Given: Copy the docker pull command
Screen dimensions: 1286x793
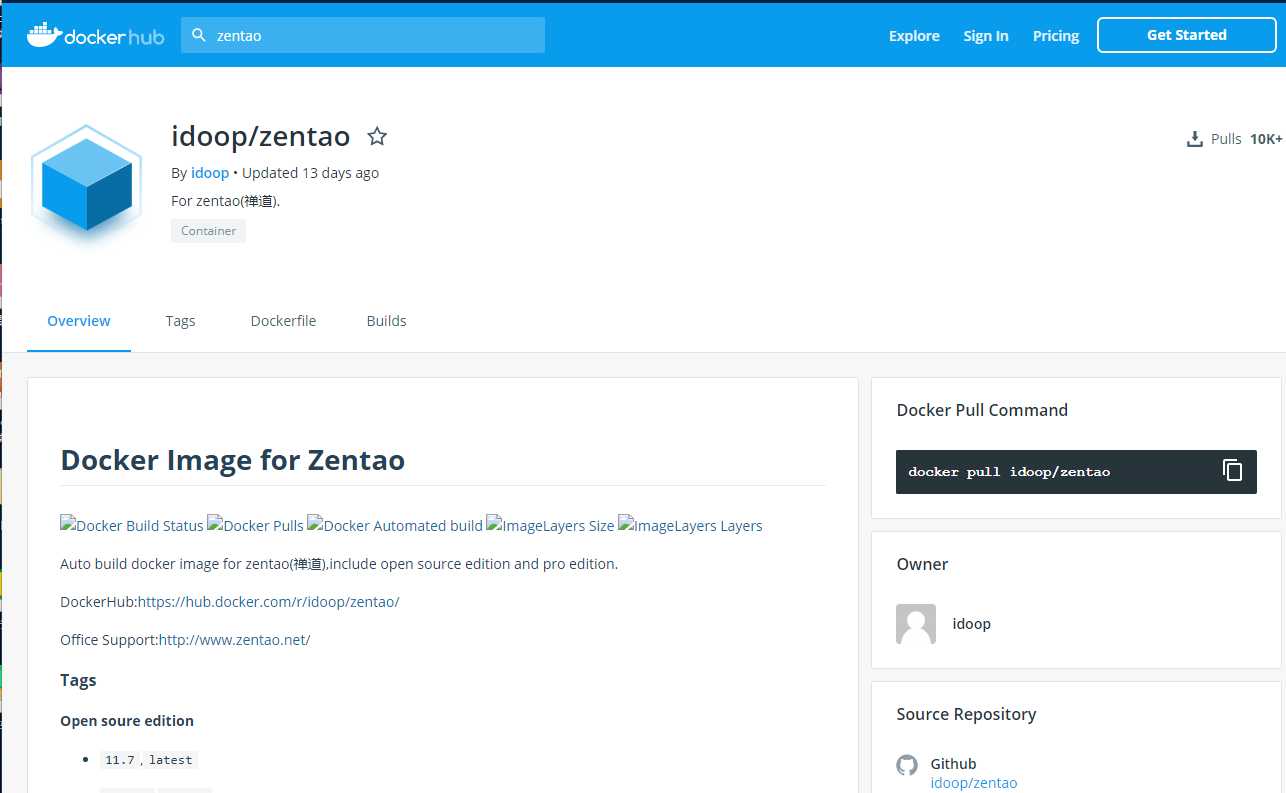Looking at the screenshot, I should (1233, 470).
